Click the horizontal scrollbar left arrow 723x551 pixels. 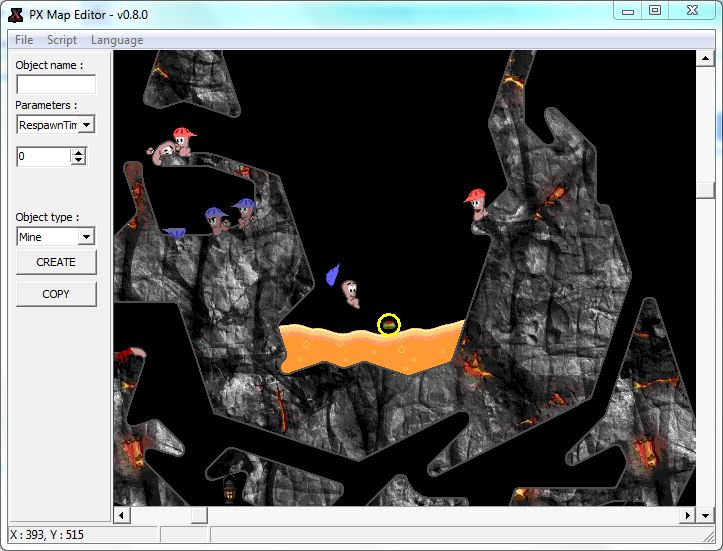(x=122, y=515)
